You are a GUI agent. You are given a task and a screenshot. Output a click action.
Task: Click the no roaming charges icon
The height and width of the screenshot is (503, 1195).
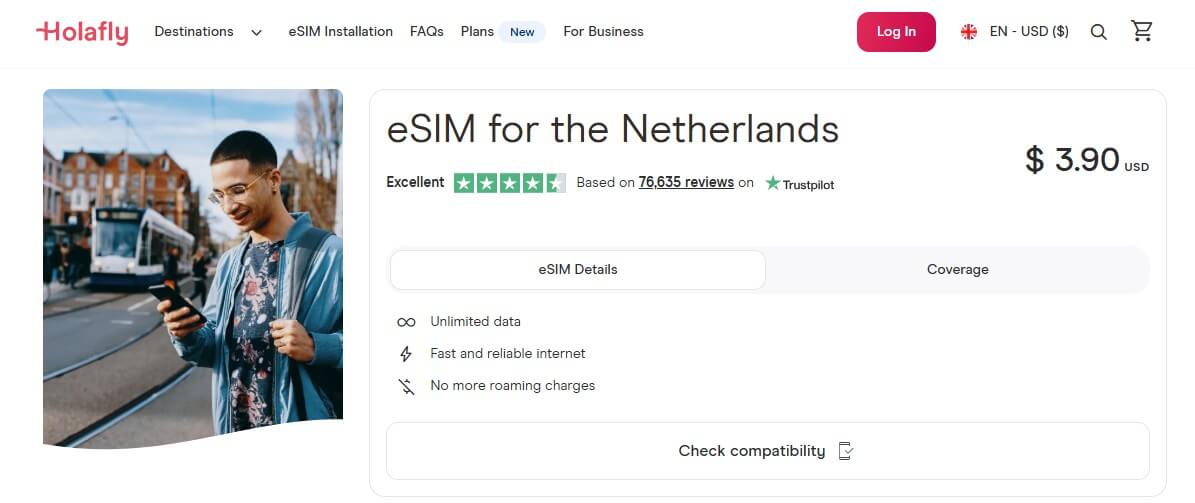[x=406, y=386]
